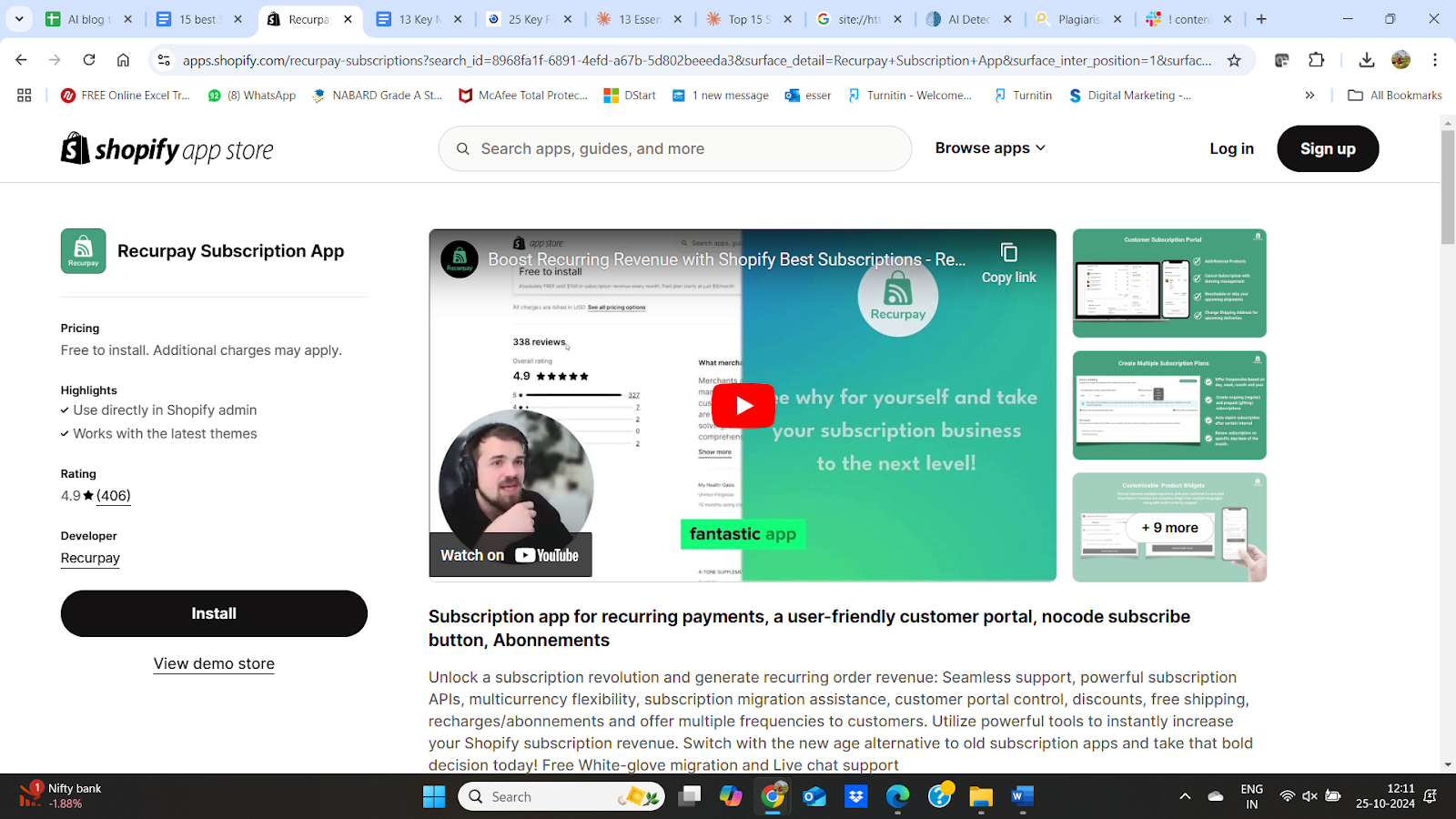Open Copilot from the taskbar
The height and width of the screenshot is (819, 1456).
pyautogui.click(x=731, y=796)
